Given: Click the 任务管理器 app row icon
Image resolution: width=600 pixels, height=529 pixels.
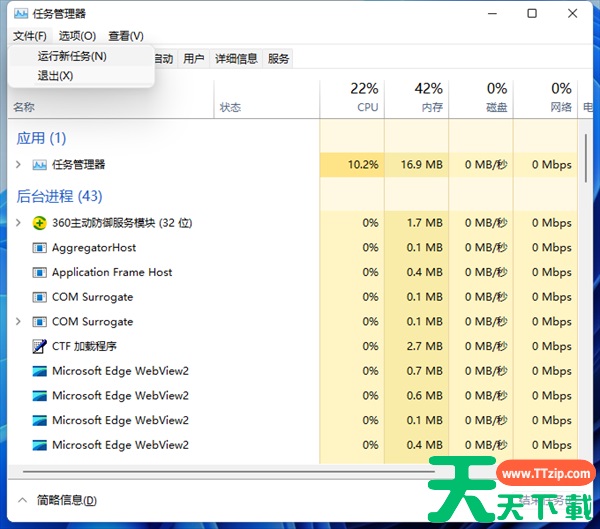Looking at the screenshot, I should (39, 165).
